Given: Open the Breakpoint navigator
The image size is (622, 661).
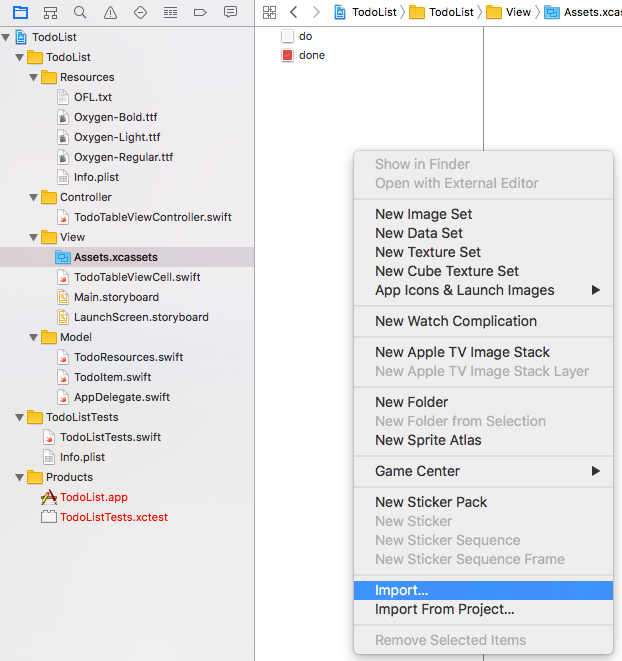Looking at the screenshot, I should coord(200,12).
